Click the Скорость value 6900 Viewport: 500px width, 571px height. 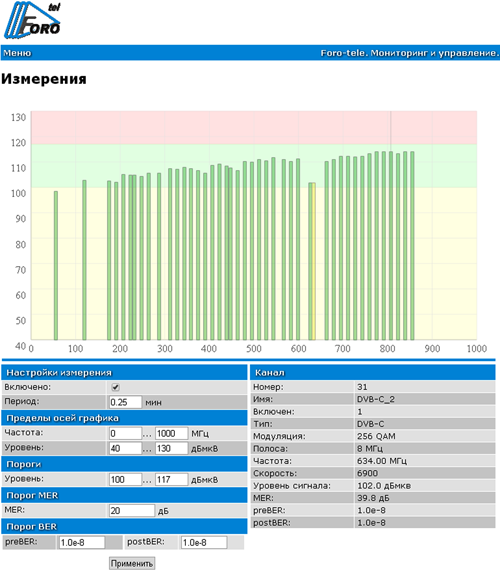(367, 473)
